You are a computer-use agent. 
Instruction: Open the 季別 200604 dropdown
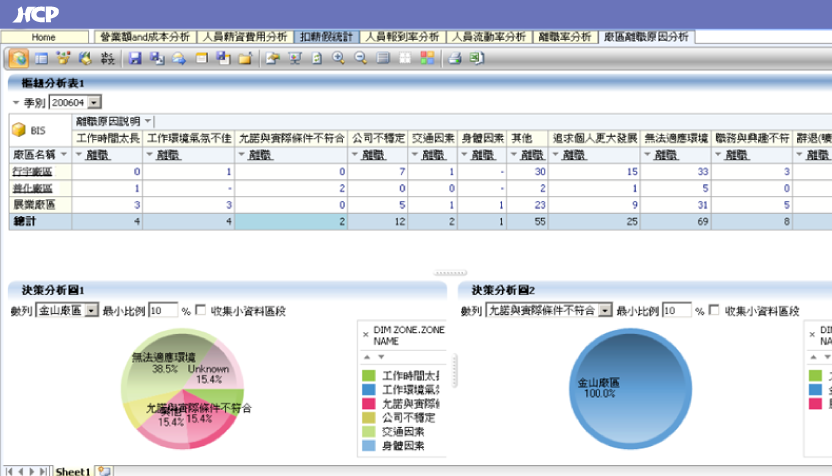tap(95, 102)
